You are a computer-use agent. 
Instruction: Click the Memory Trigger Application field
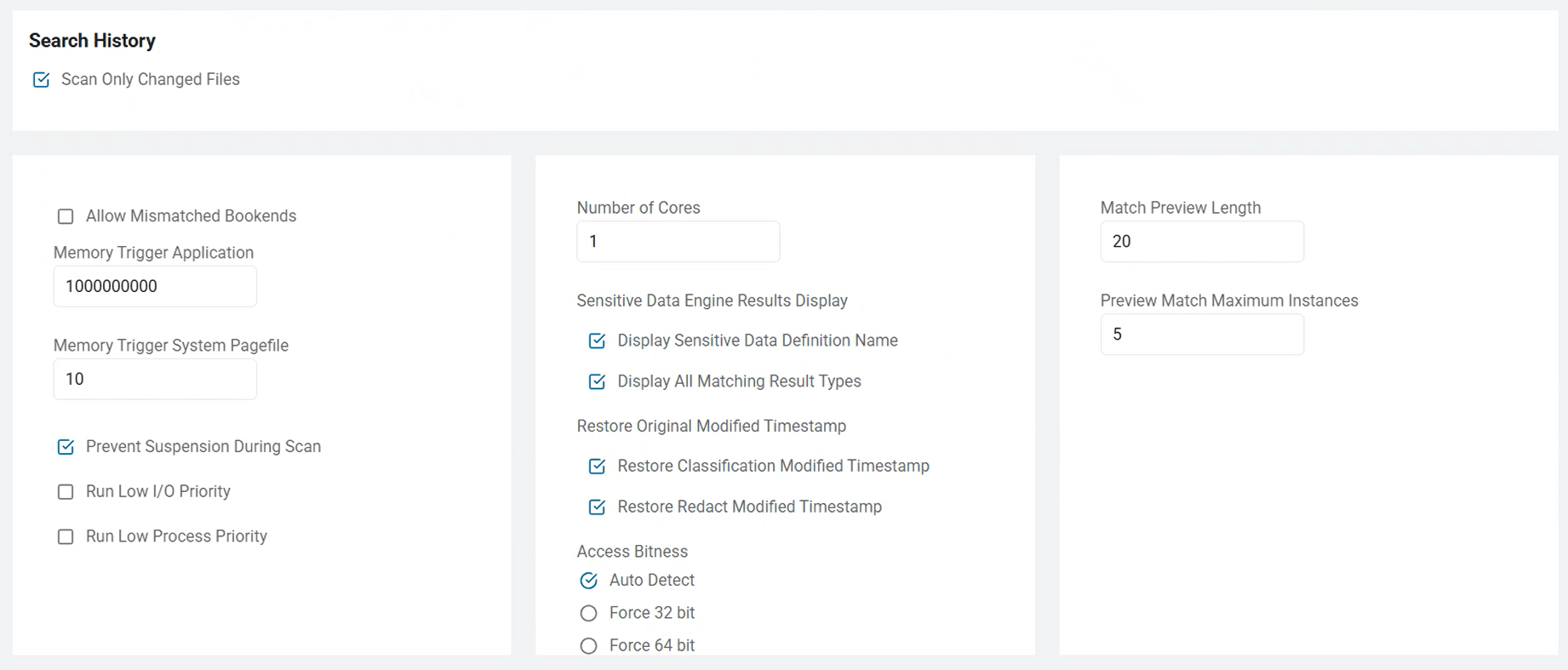coord(155,287)
